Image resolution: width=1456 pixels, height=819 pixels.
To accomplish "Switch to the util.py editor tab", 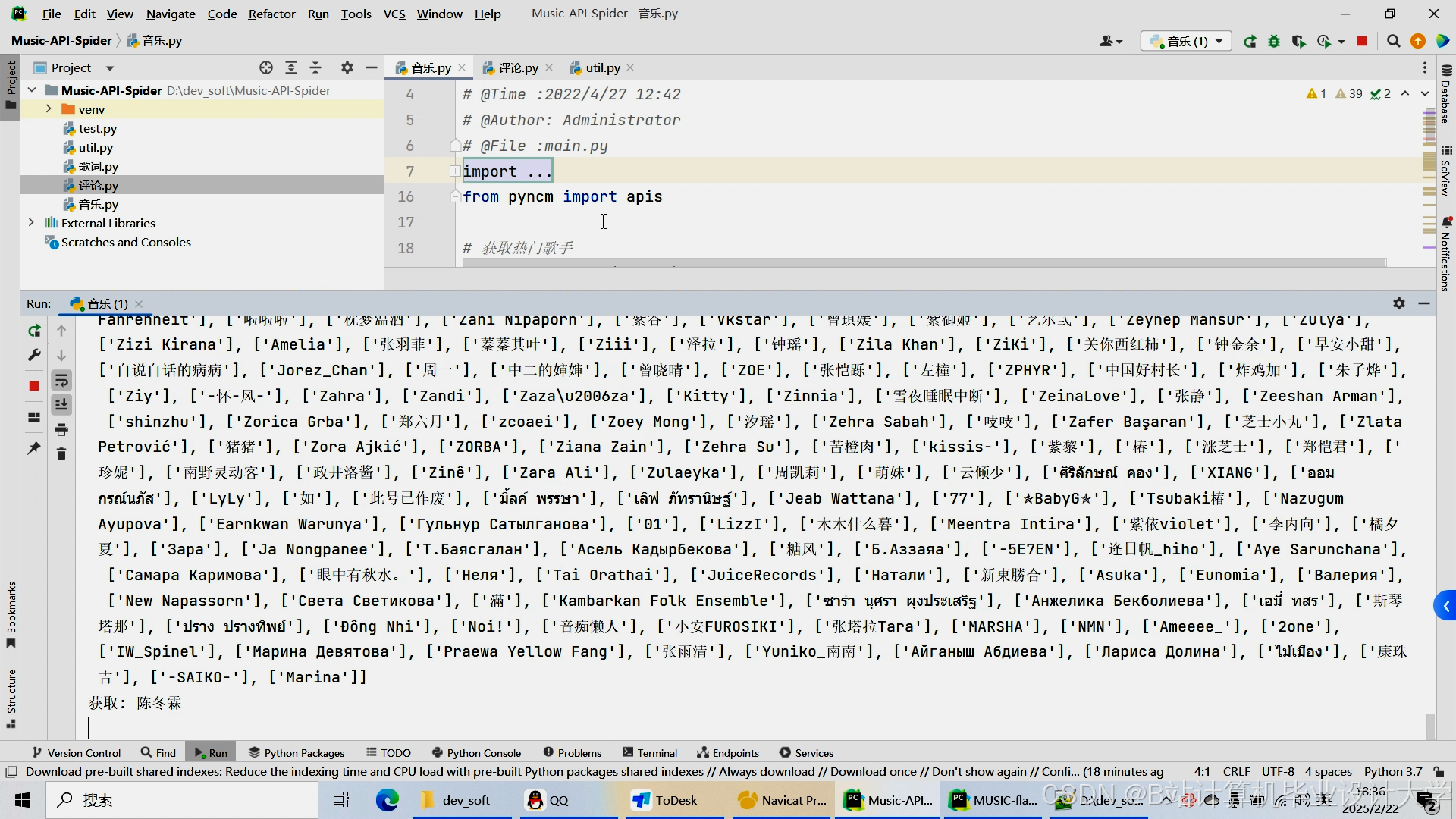I will pos(602,67).
